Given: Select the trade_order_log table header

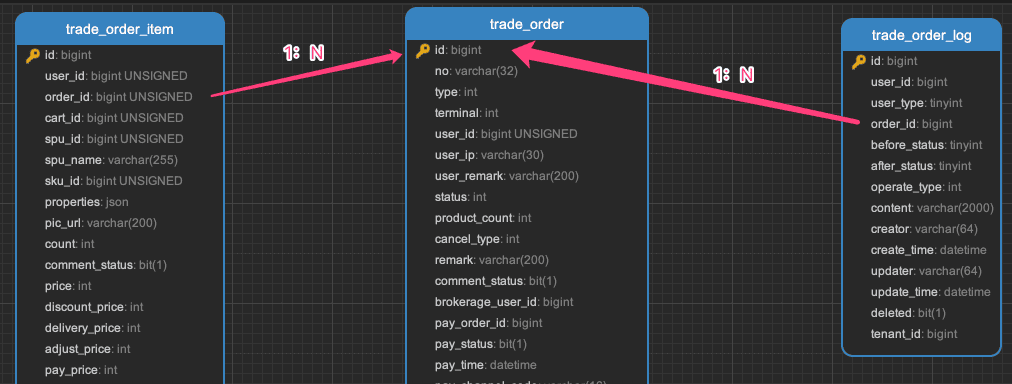Looking at the screenshot, I should 921,35.
